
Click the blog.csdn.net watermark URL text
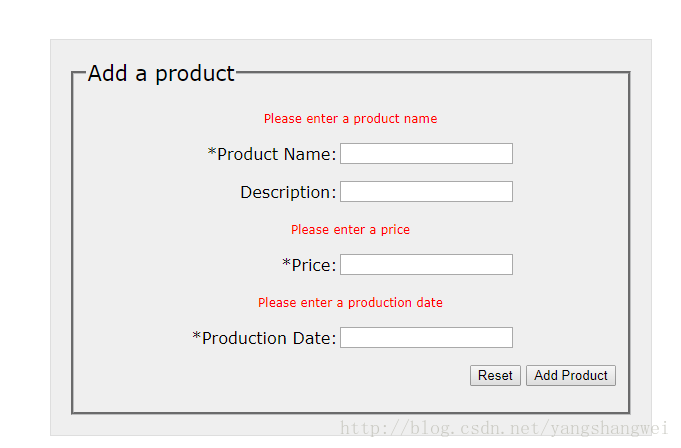pyautogui.click(x=503, y=429)
